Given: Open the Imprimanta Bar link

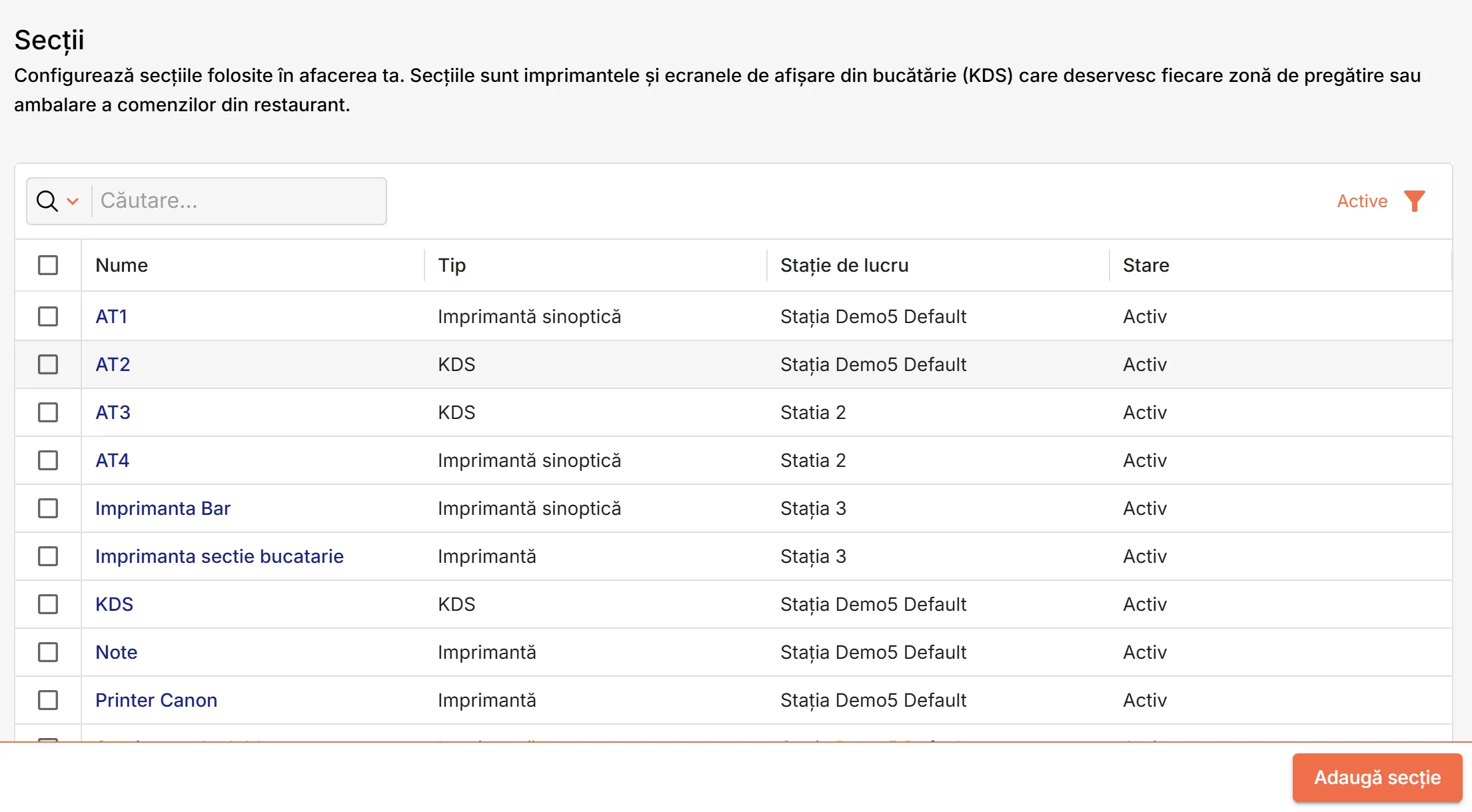Looking at the screenshot, I should tap(163, 508).
